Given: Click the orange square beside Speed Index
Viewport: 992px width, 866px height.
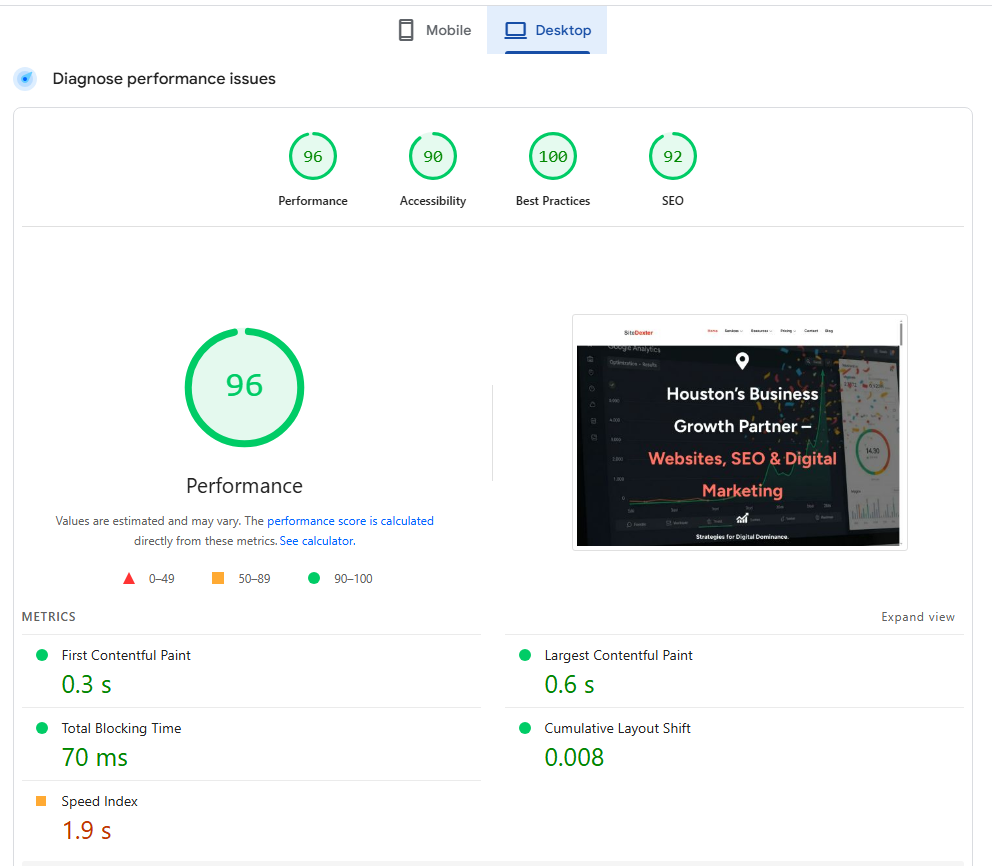Looking at the screenshot, I should tap(41, 801).
